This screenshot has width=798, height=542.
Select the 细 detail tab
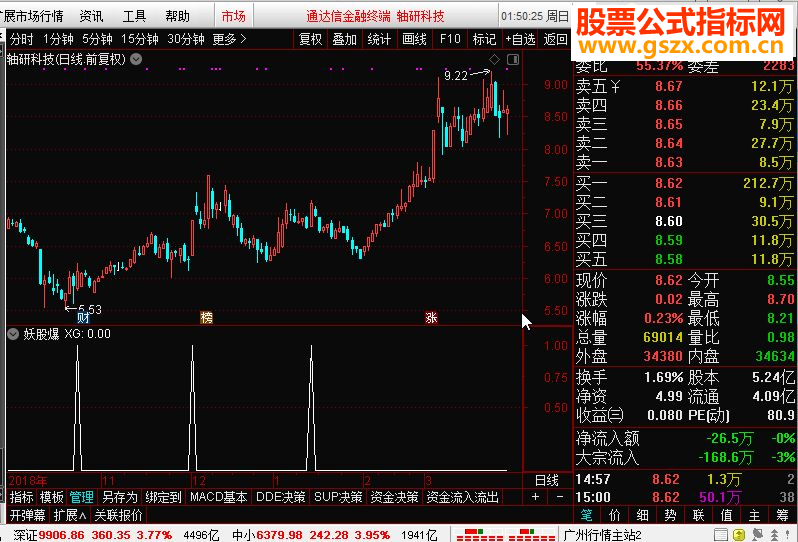click(642, 515)
